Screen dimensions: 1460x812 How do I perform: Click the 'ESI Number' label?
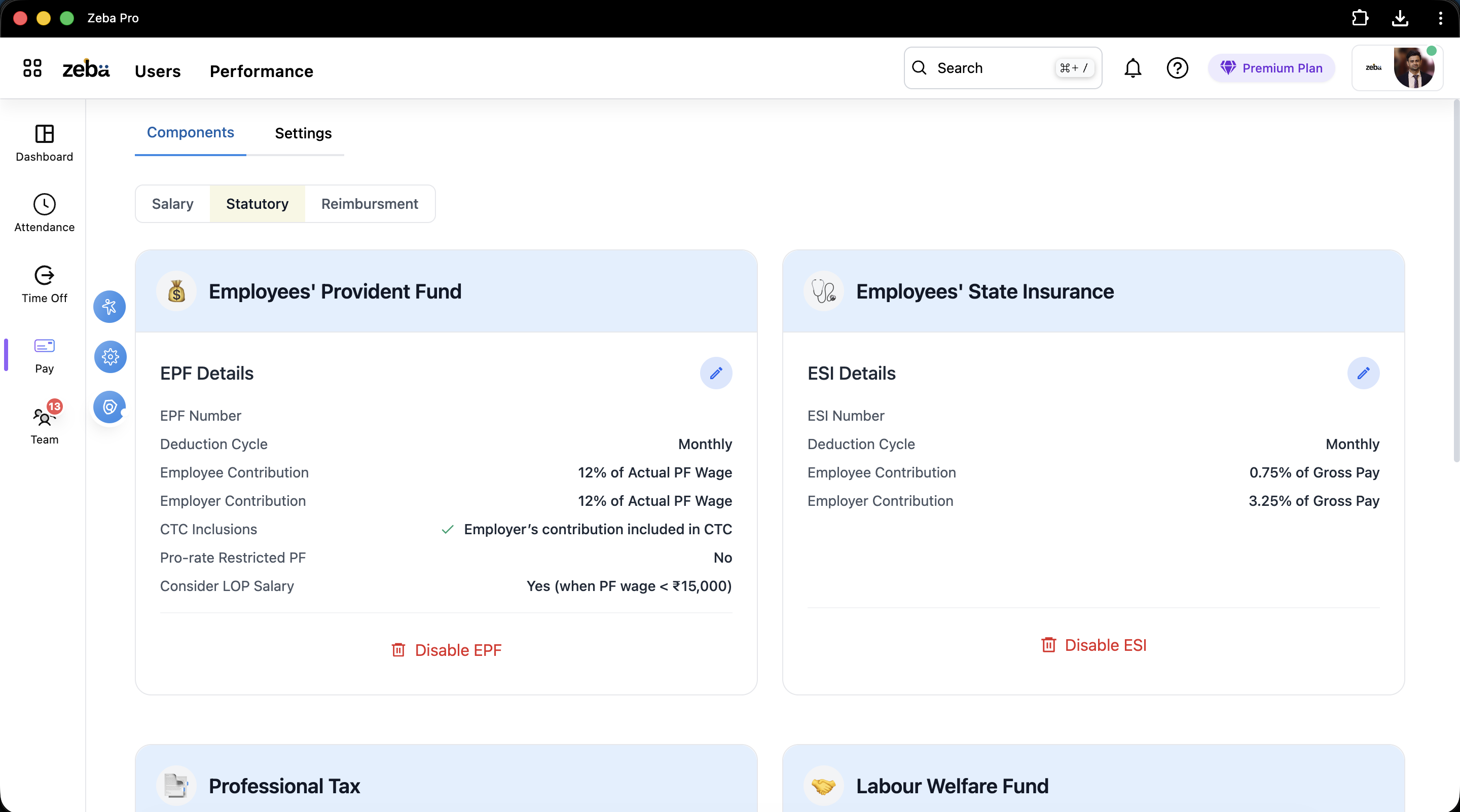point(846,416)
